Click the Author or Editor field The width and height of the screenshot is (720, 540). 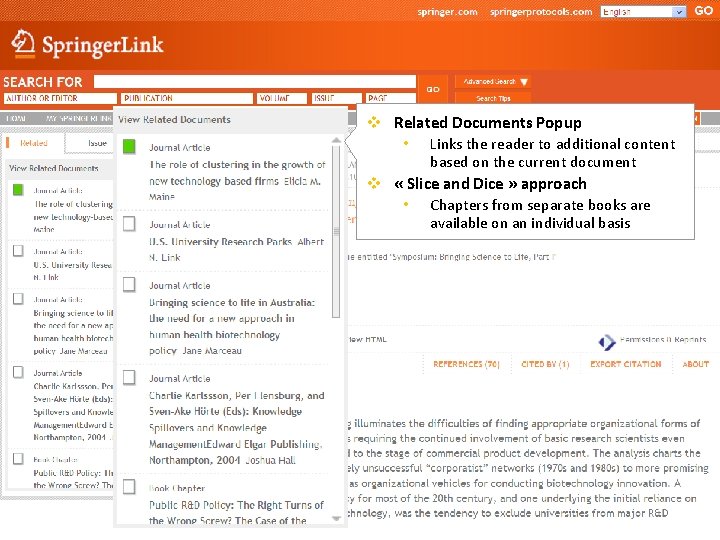click(x=60, y=98)
